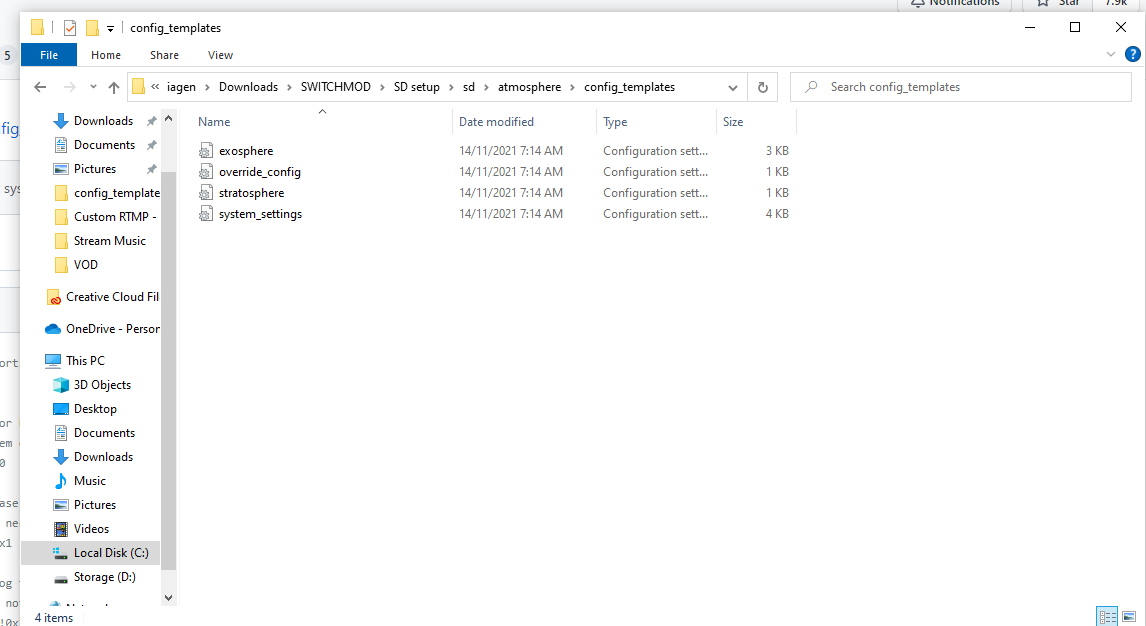Viewport: 1146px width, 626px height.
Task: Navigate to SWITCHMOD in breadcrumb
Action: pos(335,87)
